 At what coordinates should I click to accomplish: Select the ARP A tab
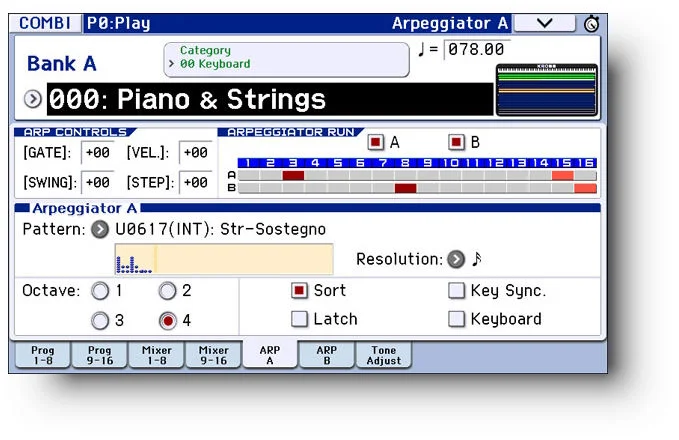[x=270, y=354]
